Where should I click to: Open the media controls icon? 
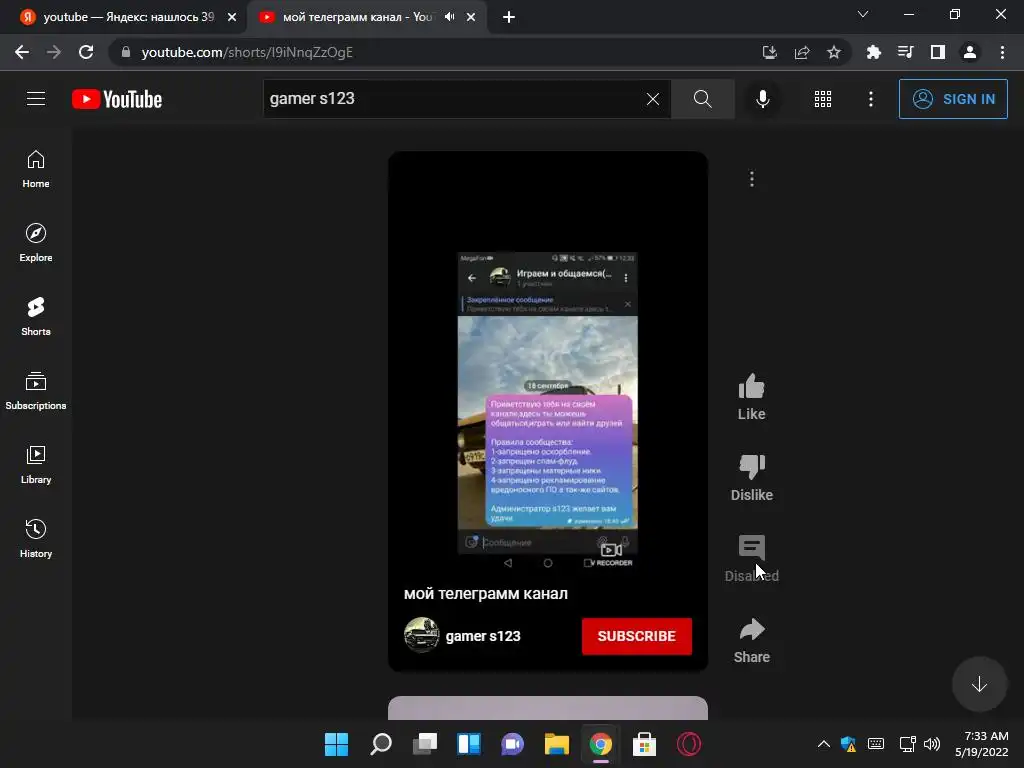click(x=905, y=52)
